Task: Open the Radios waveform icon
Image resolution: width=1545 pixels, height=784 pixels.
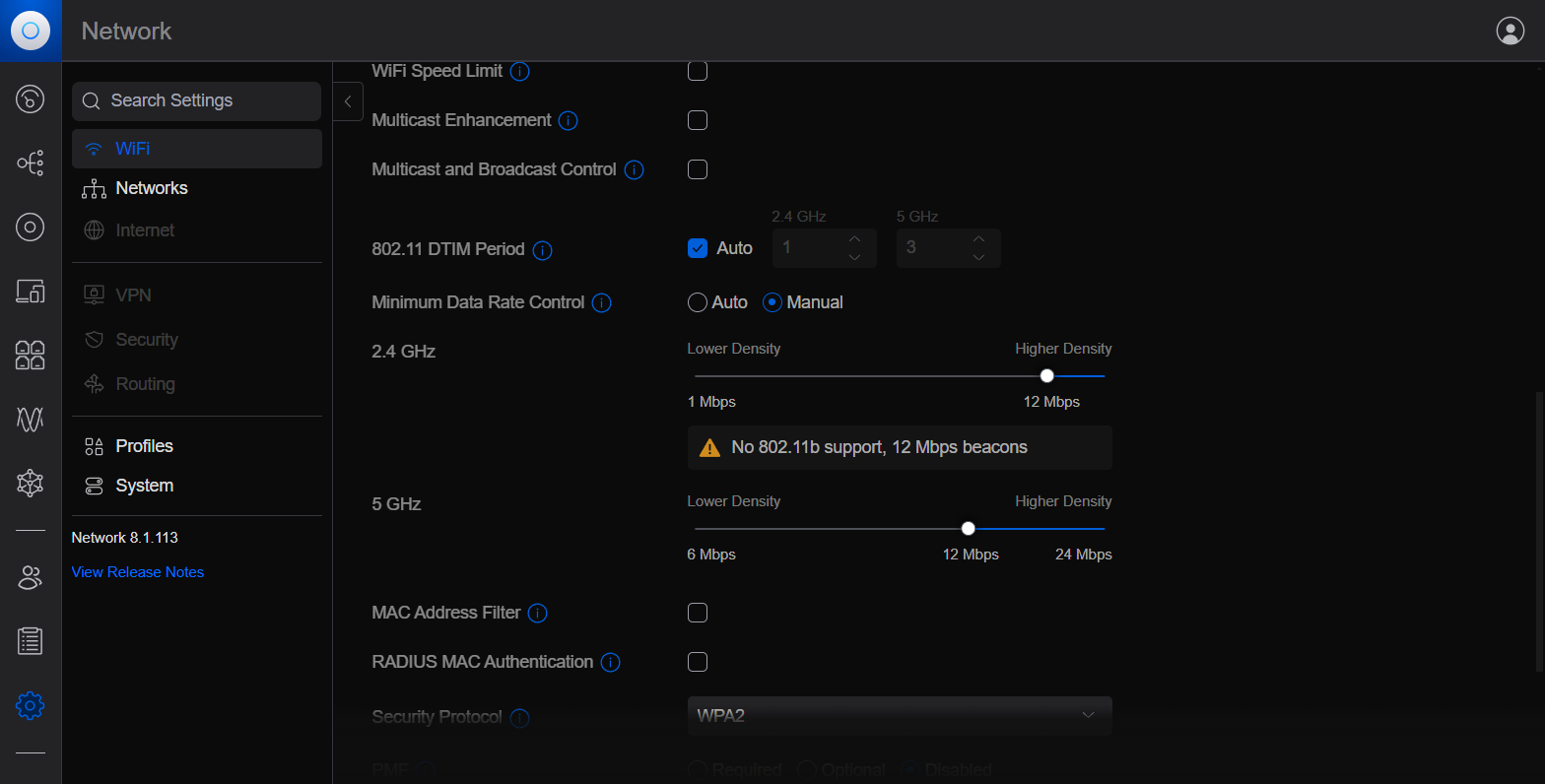Action: (31, 419)
